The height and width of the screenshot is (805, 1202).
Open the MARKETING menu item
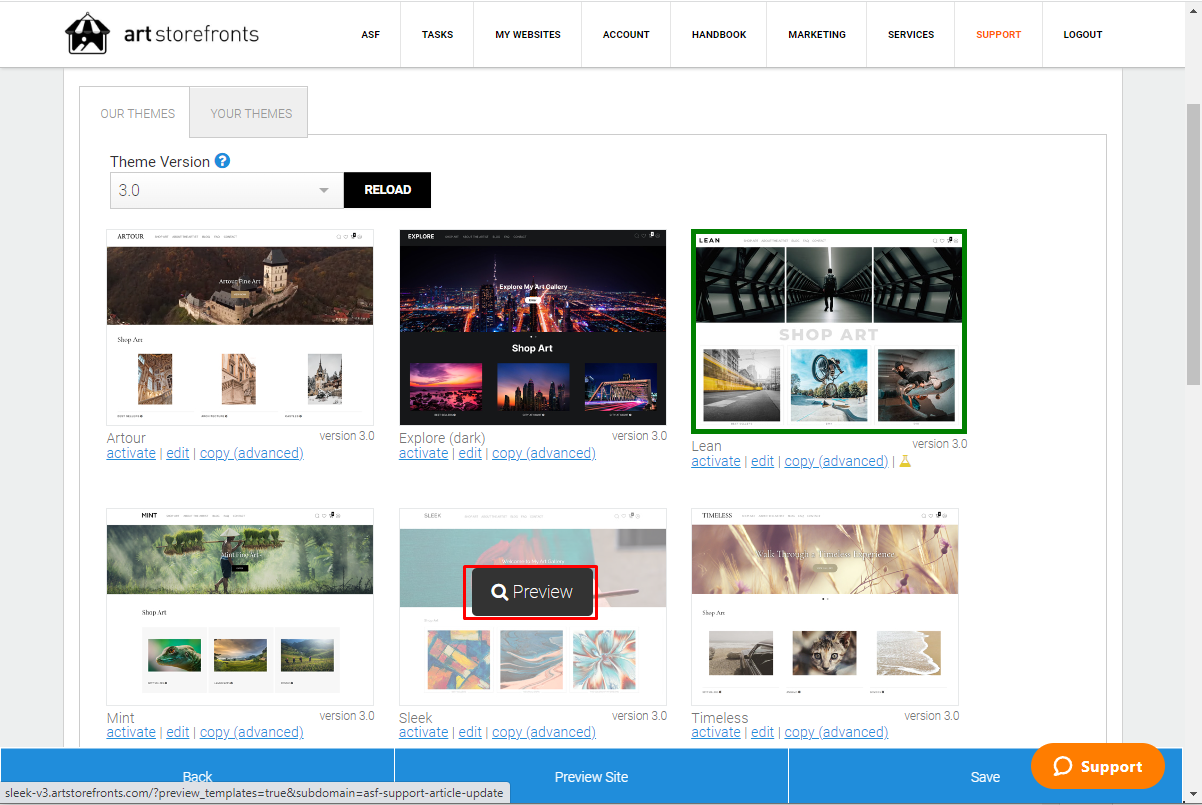(817, 34)
